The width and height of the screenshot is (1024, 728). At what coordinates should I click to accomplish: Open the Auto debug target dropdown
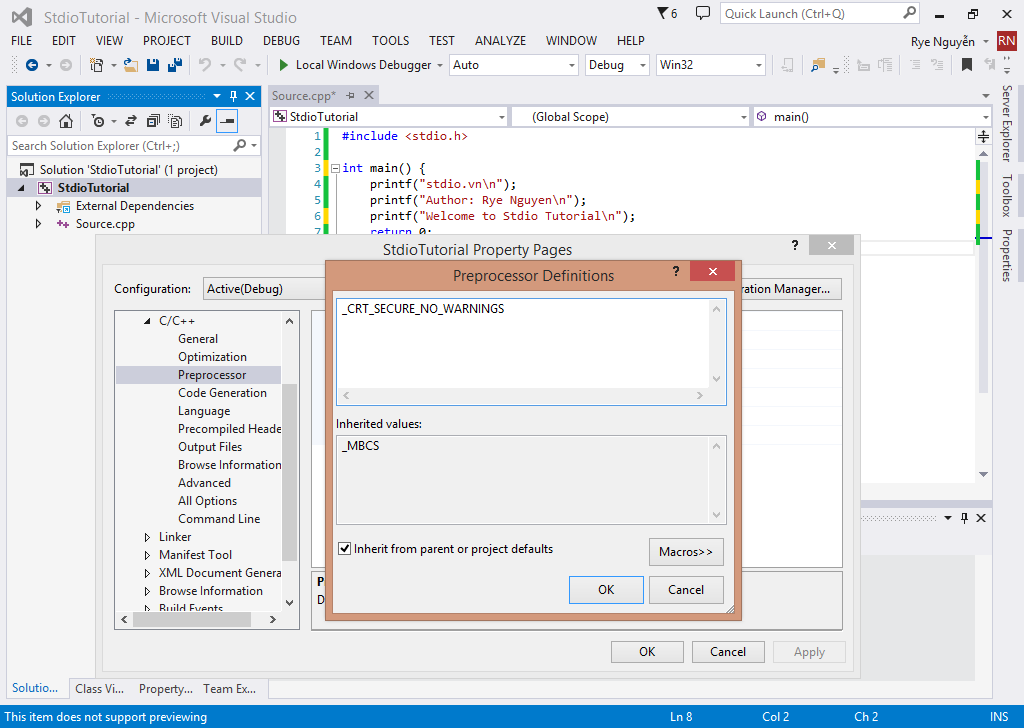click(513, 65)
